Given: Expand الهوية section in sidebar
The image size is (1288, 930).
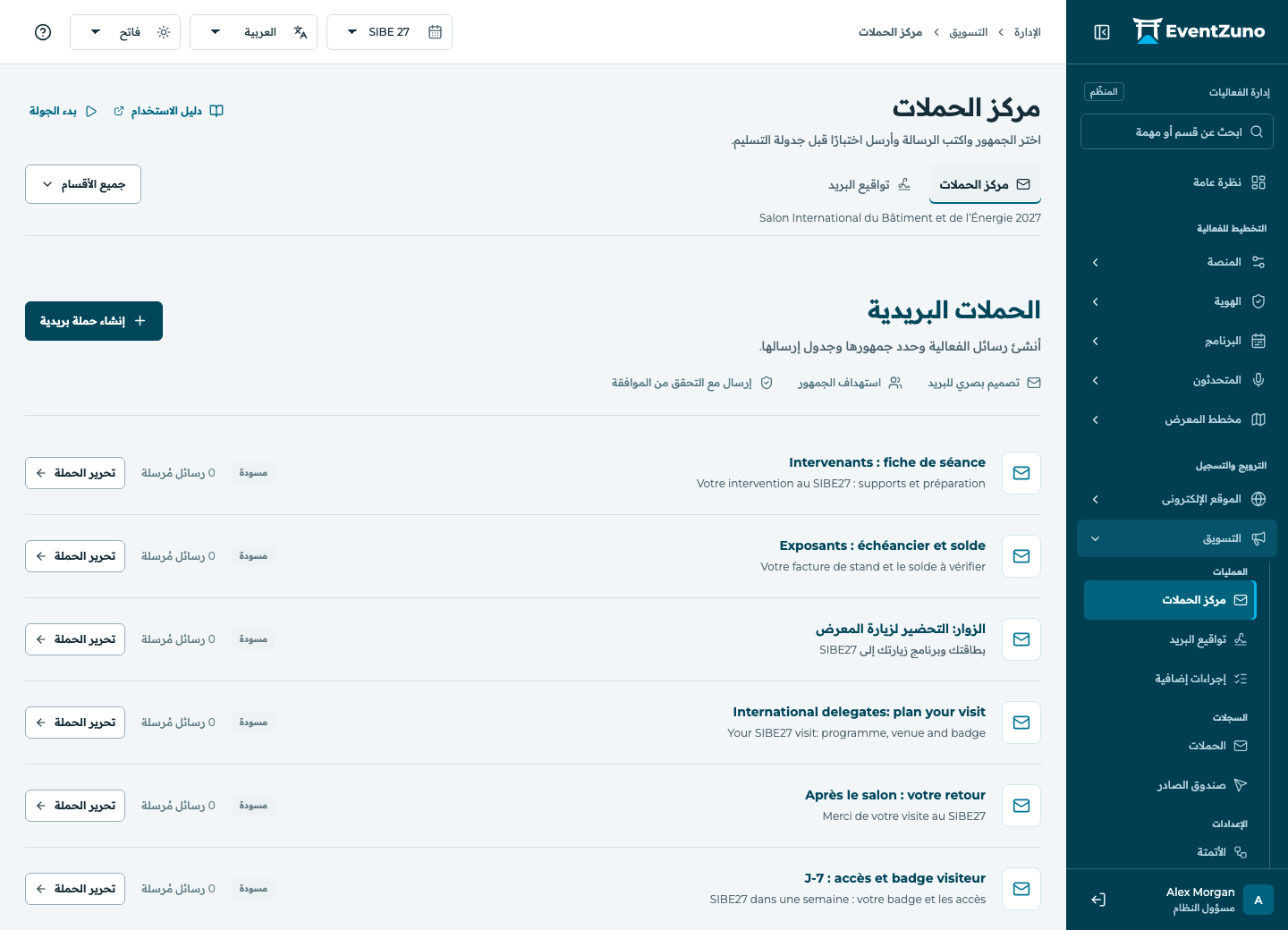Looking at the screenshot, I should pyautogui.click(x=1177, y=301).
